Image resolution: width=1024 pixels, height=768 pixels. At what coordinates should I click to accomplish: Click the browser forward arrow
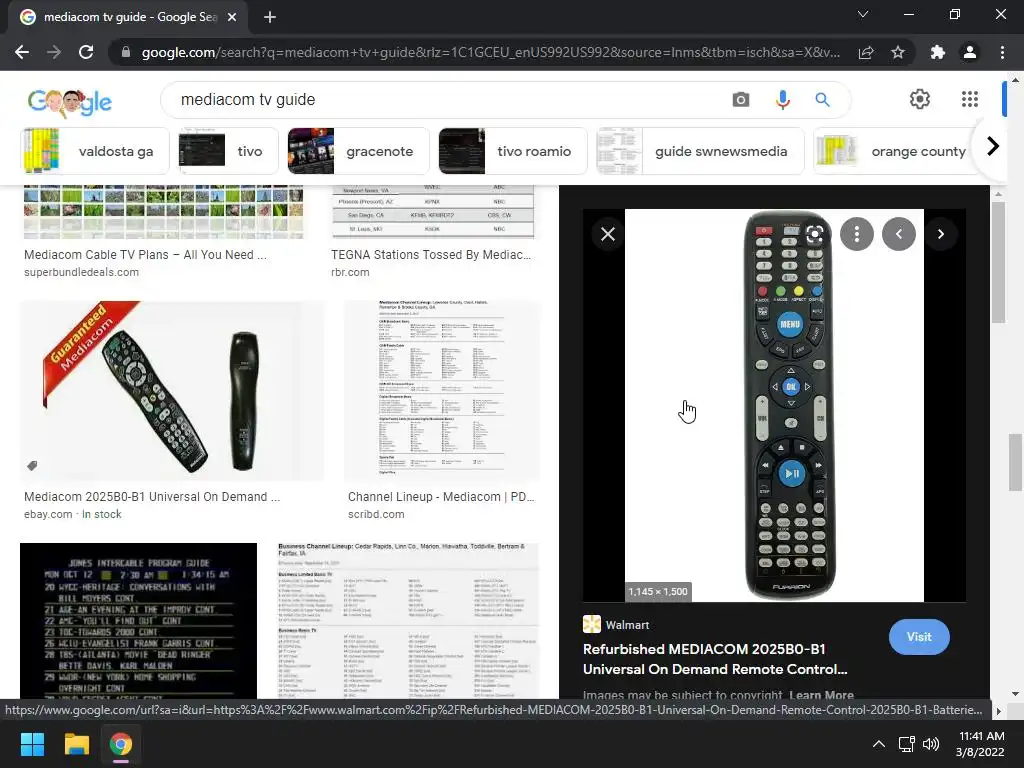point(54,52)
